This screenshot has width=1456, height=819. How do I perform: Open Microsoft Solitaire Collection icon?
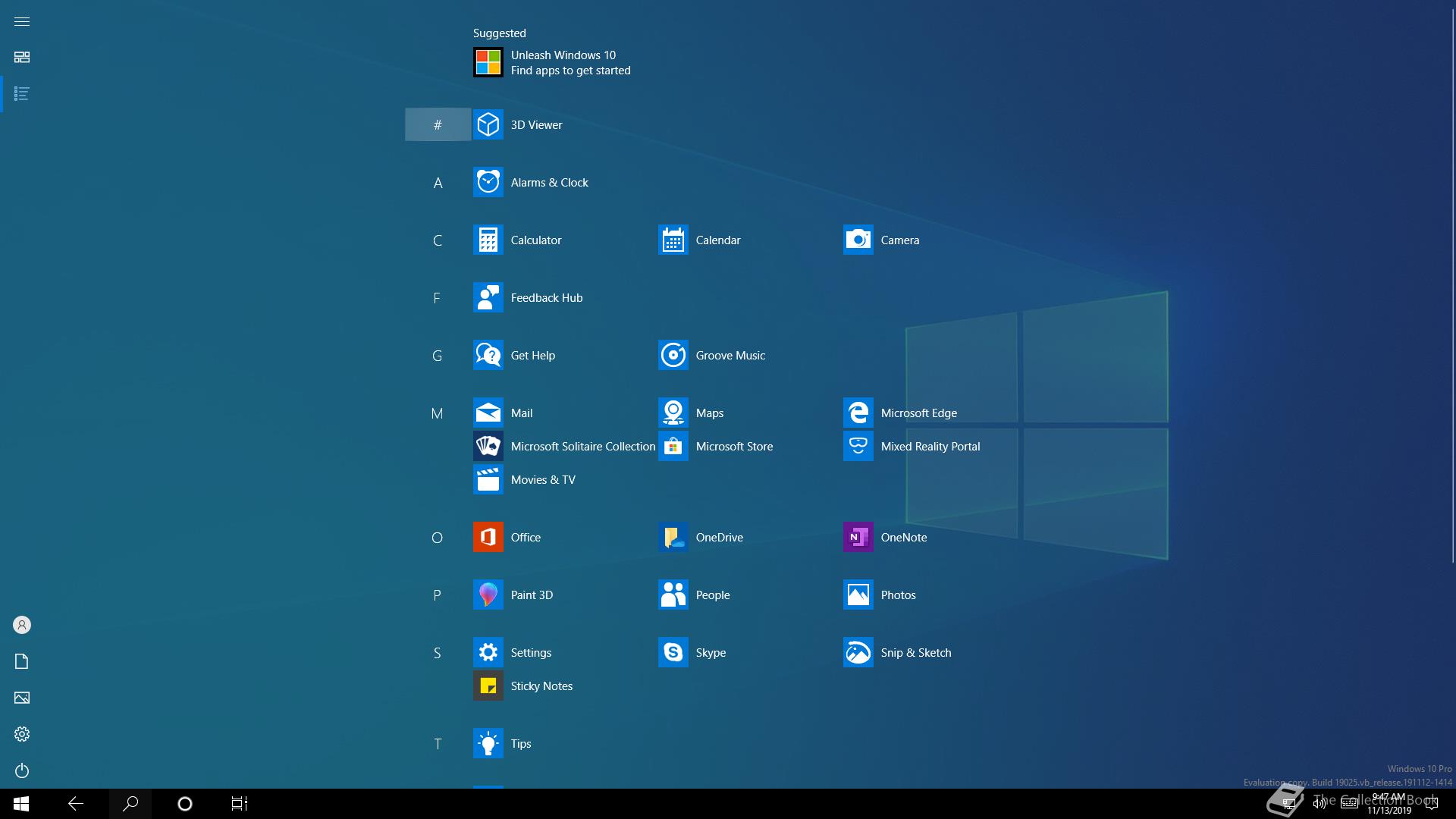pyautogui.click(x=488, y=446)
